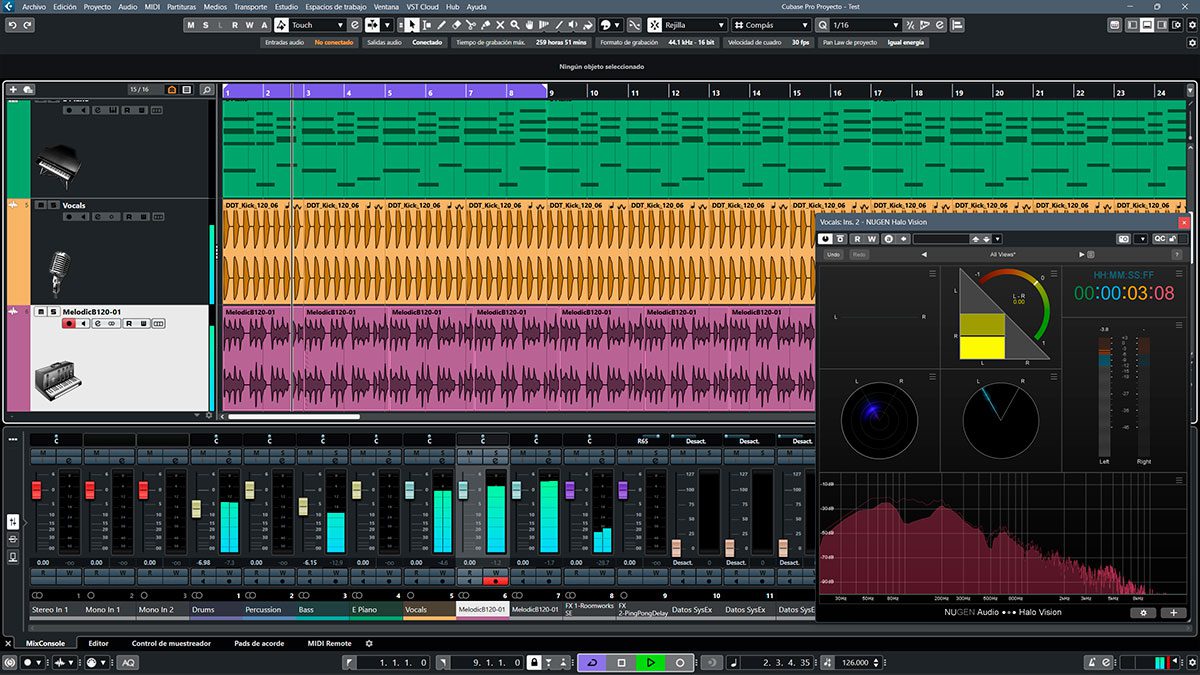1200x675 pixels.
Task: Open the Archivo menu
Action: [x=34, y=6]
